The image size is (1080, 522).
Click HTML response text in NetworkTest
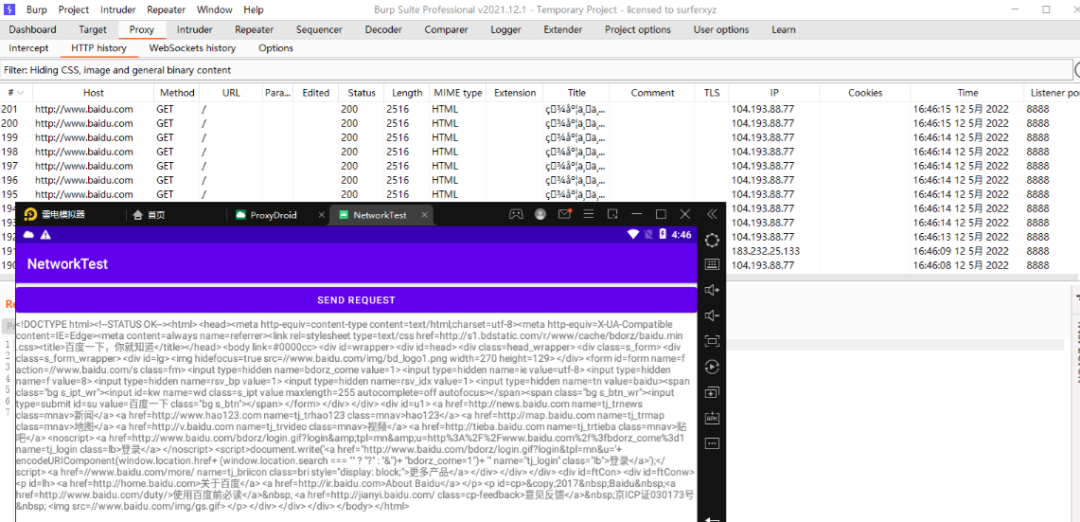pyautogui.click(x=355, y=415)
